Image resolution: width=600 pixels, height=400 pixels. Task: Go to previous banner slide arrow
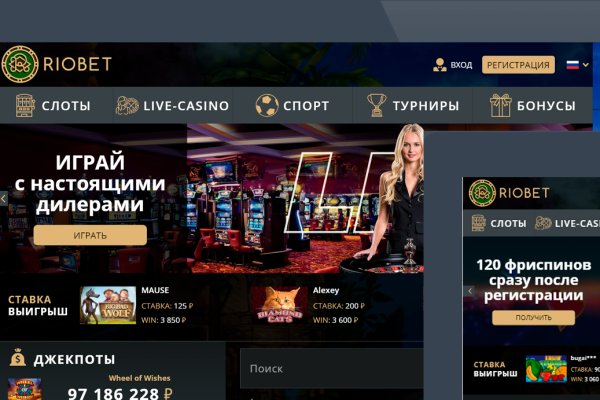3,199
